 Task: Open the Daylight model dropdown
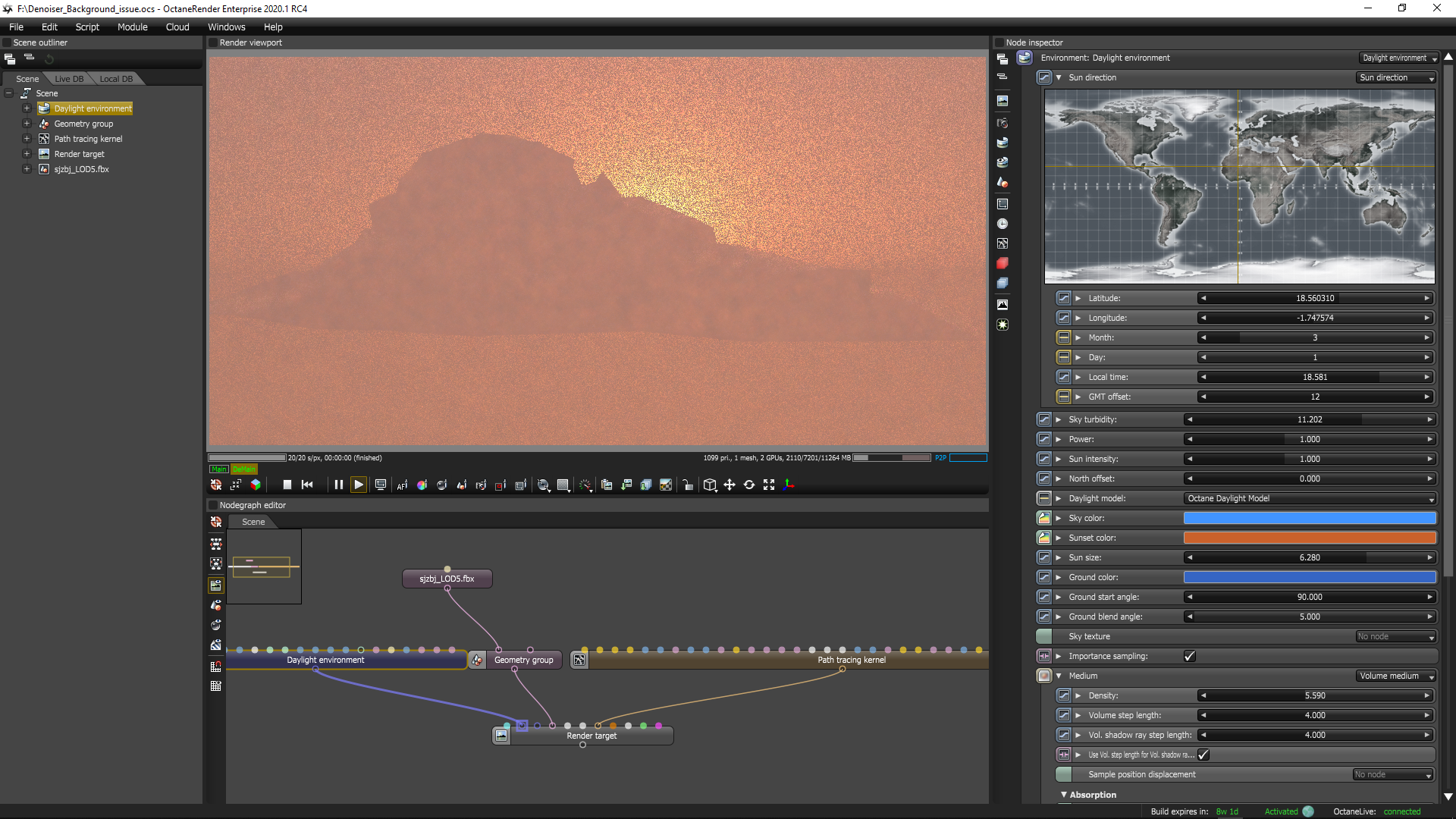click(x=1310, y=498)
